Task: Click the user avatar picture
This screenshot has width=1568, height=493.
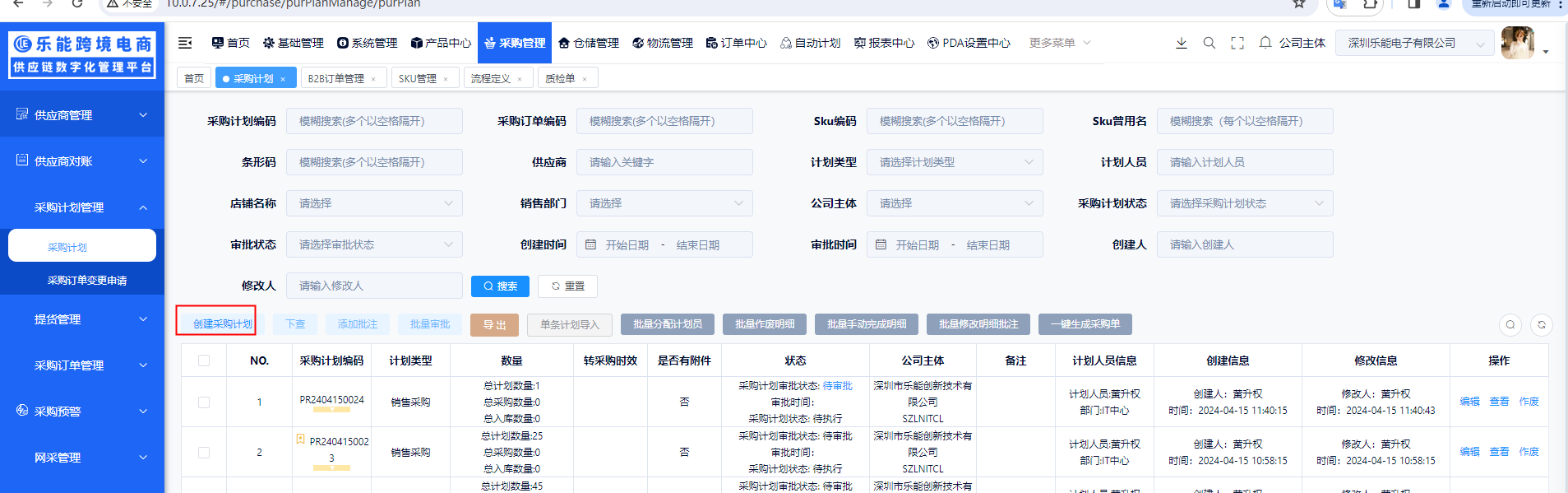Action: click(1518, 43)
